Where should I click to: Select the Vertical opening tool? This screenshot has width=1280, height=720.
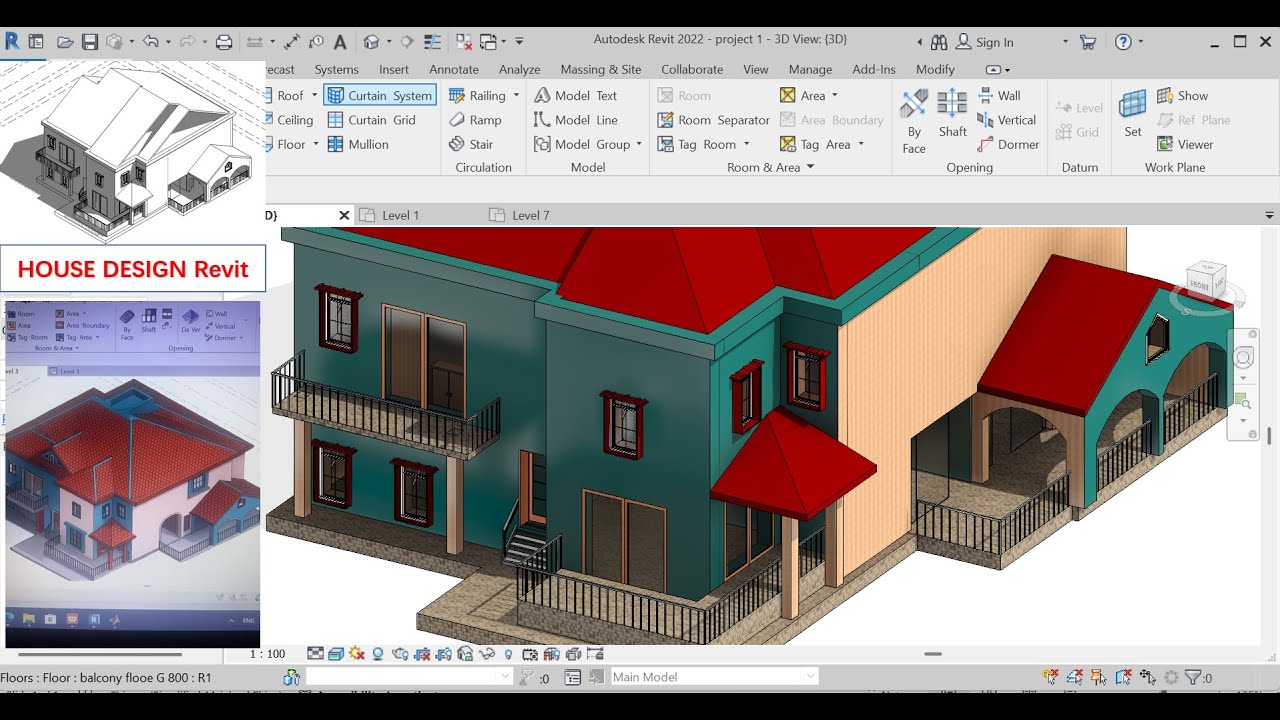[1006, 120]
